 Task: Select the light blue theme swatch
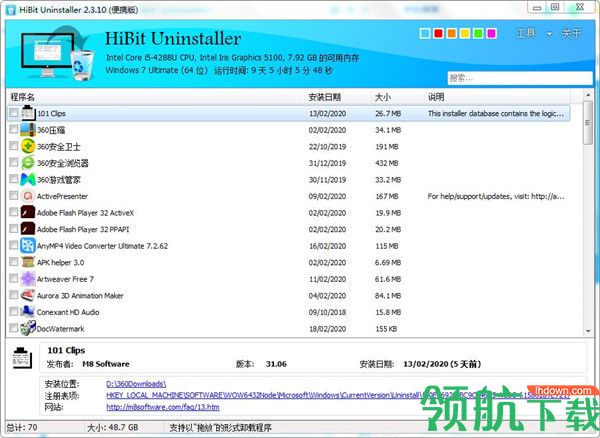425,34
